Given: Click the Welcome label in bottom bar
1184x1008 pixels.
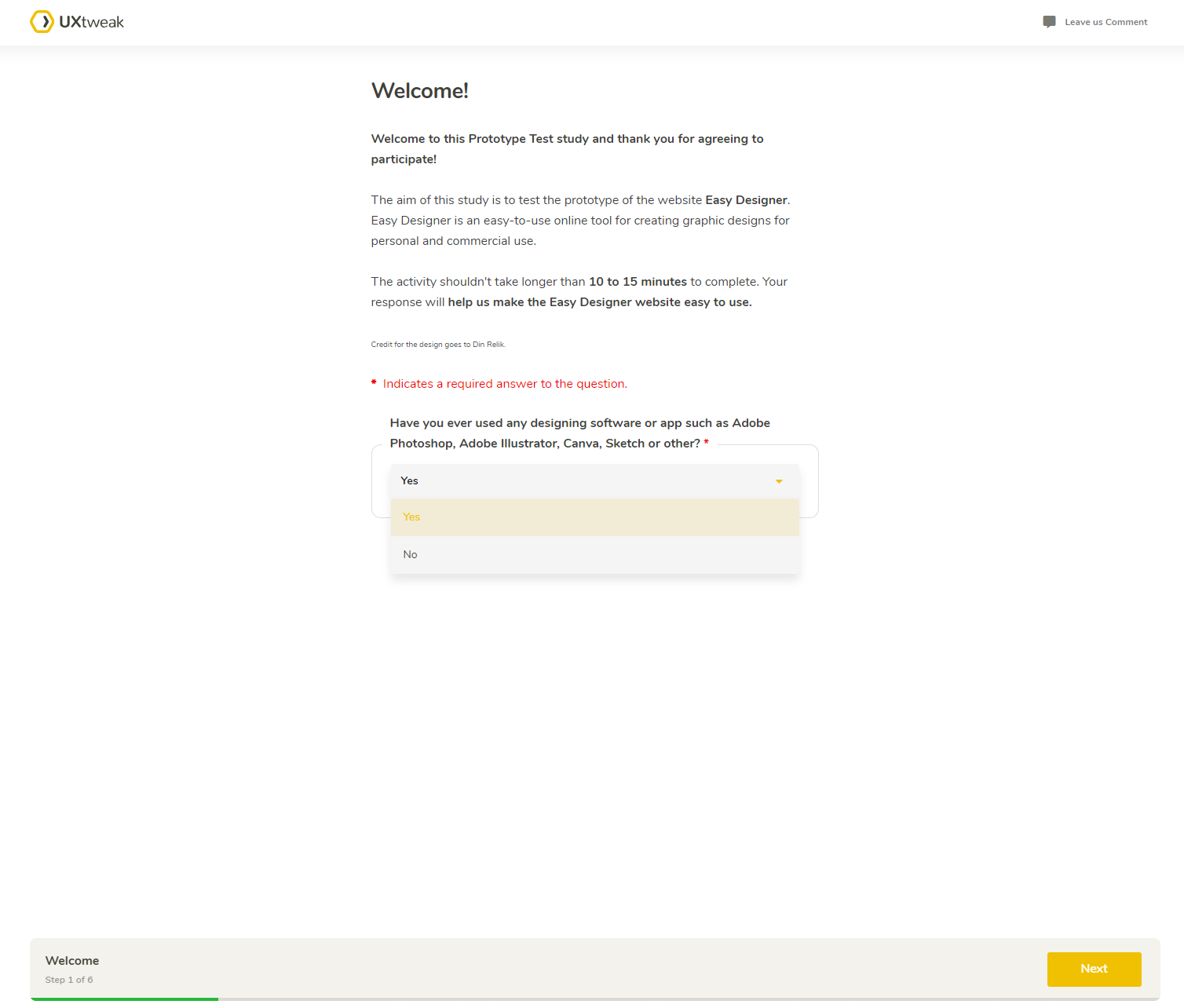Looking at the screenshot, I should pyautogui.click(x=72, y=961).
